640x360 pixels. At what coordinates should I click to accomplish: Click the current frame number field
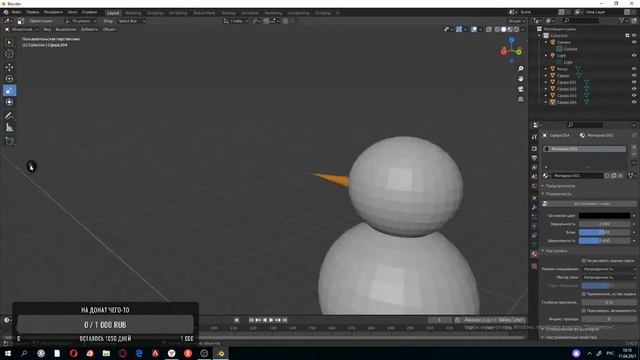(x=440, y=320)
